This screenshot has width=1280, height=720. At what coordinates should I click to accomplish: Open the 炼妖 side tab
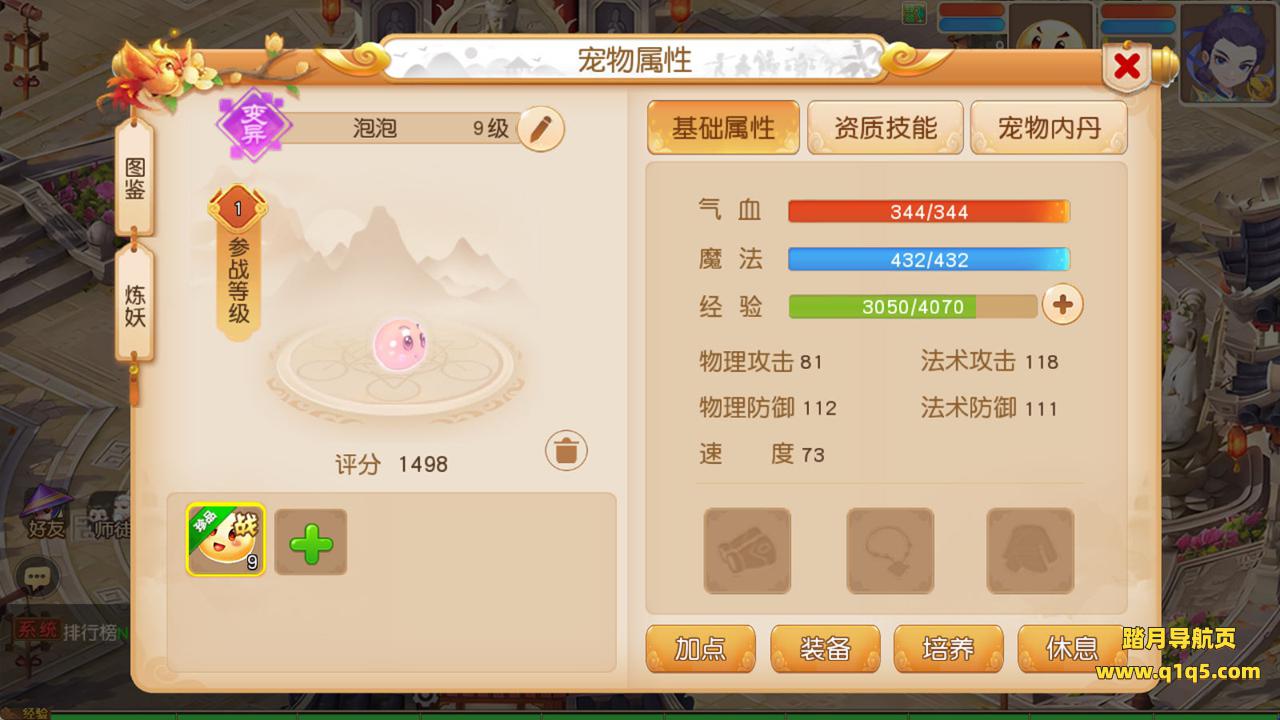(x=135, y=305)
